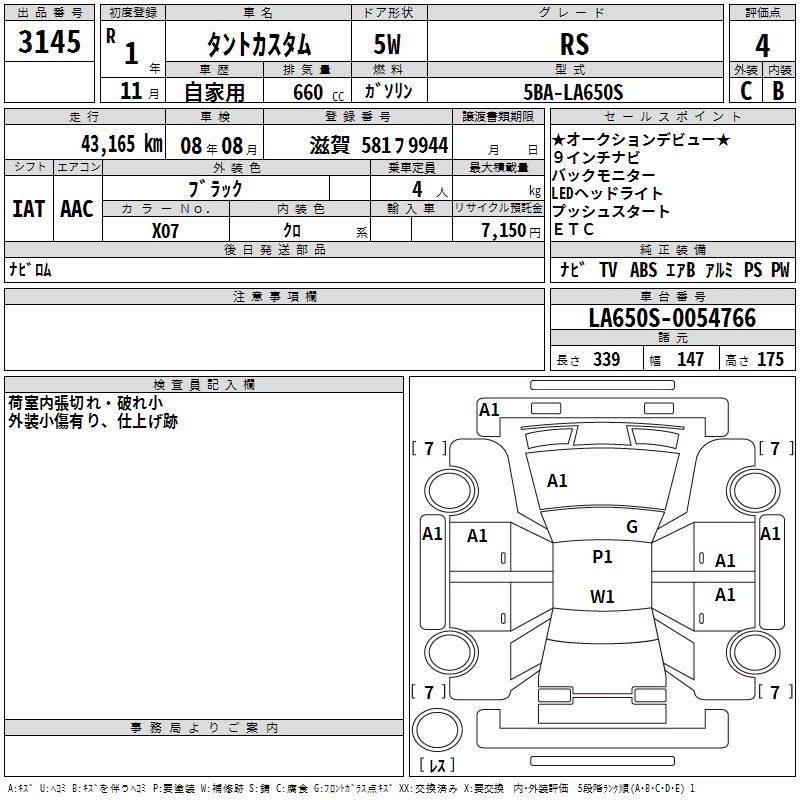The width and height of the screenshot is (800, 800).
Task: Click interior grade B
Action: (779, 91)
